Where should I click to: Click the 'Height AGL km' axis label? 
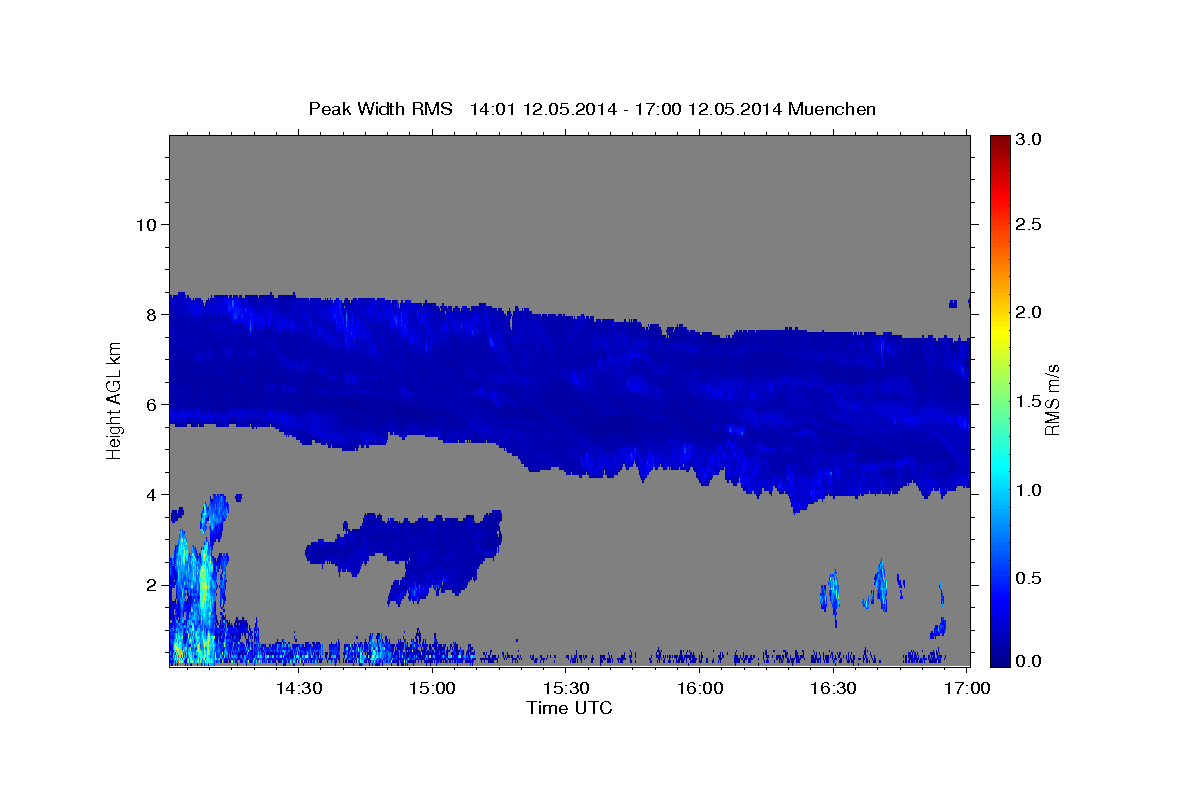115,399
